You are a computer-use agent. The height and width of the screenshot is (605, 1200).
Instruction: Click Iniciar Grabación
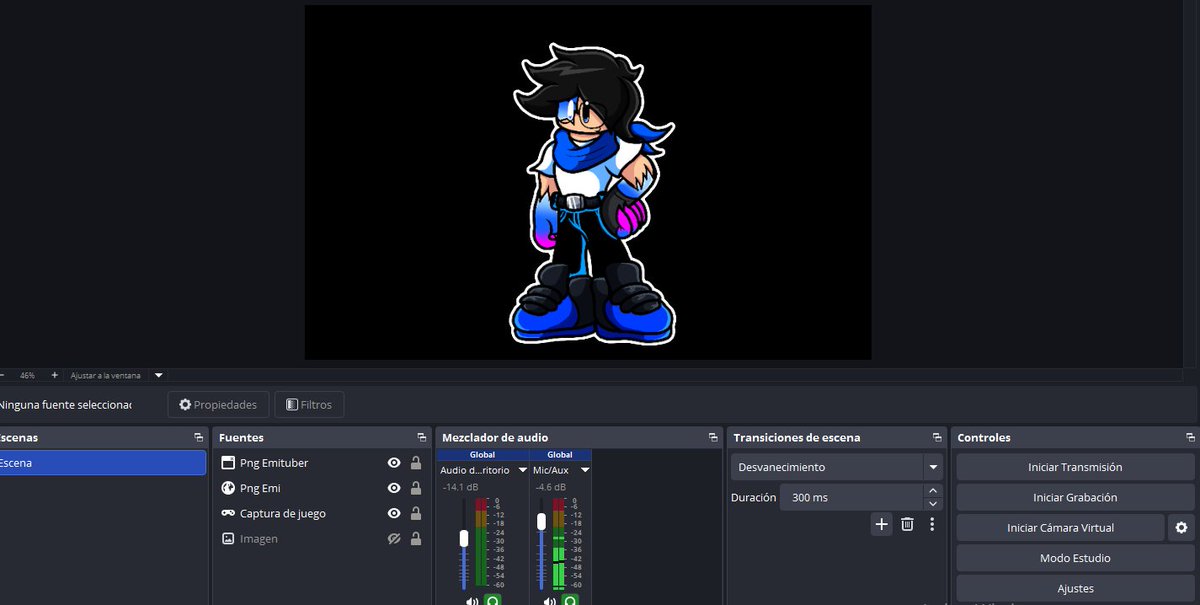1075,497
